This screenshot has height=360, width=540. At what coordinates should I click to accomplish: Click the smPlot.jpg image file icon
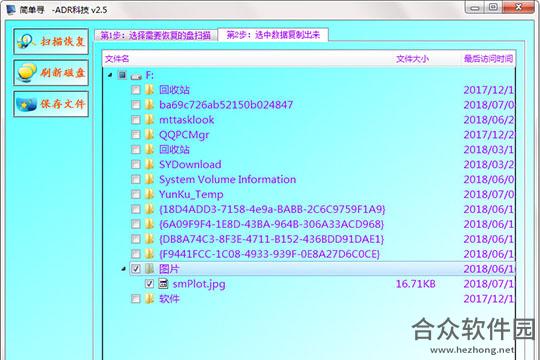point(163,284)
